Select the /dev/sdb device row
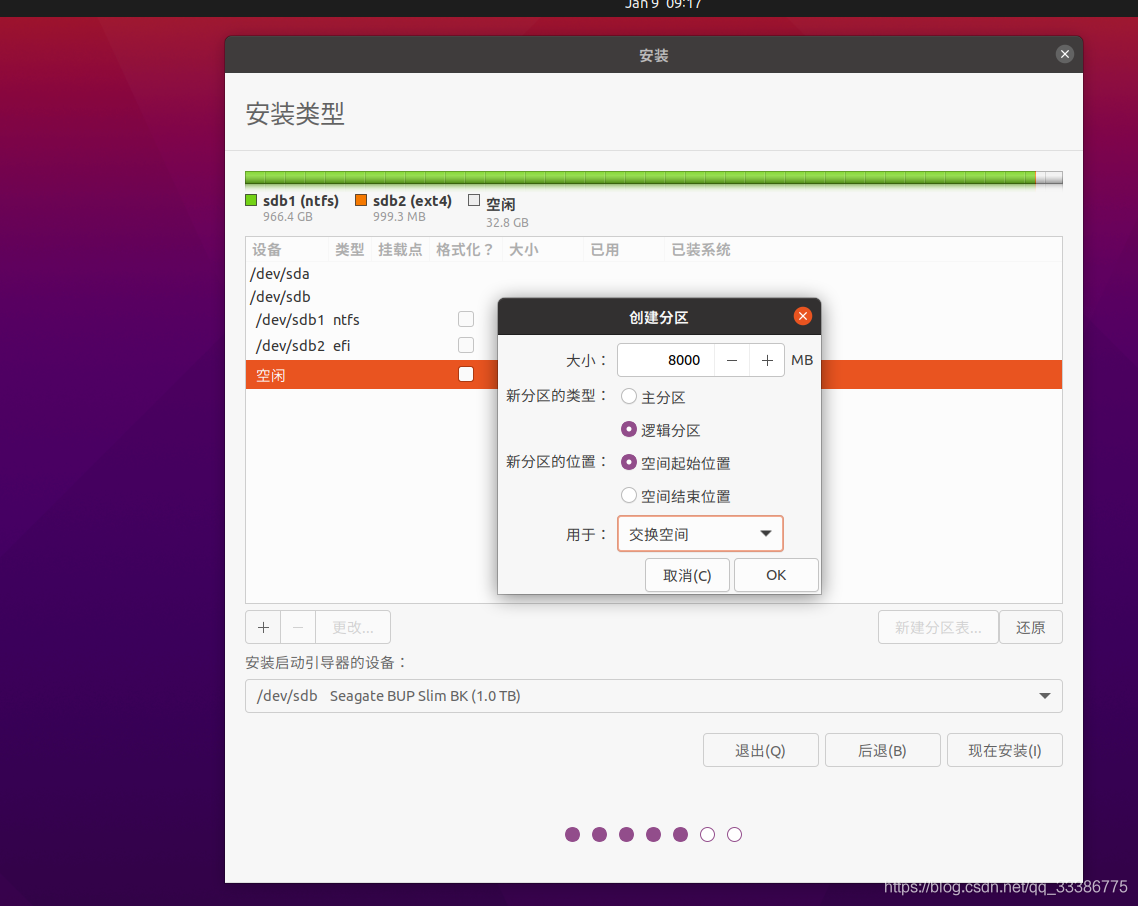The image size is (1138, 906). tap(653, 296)
